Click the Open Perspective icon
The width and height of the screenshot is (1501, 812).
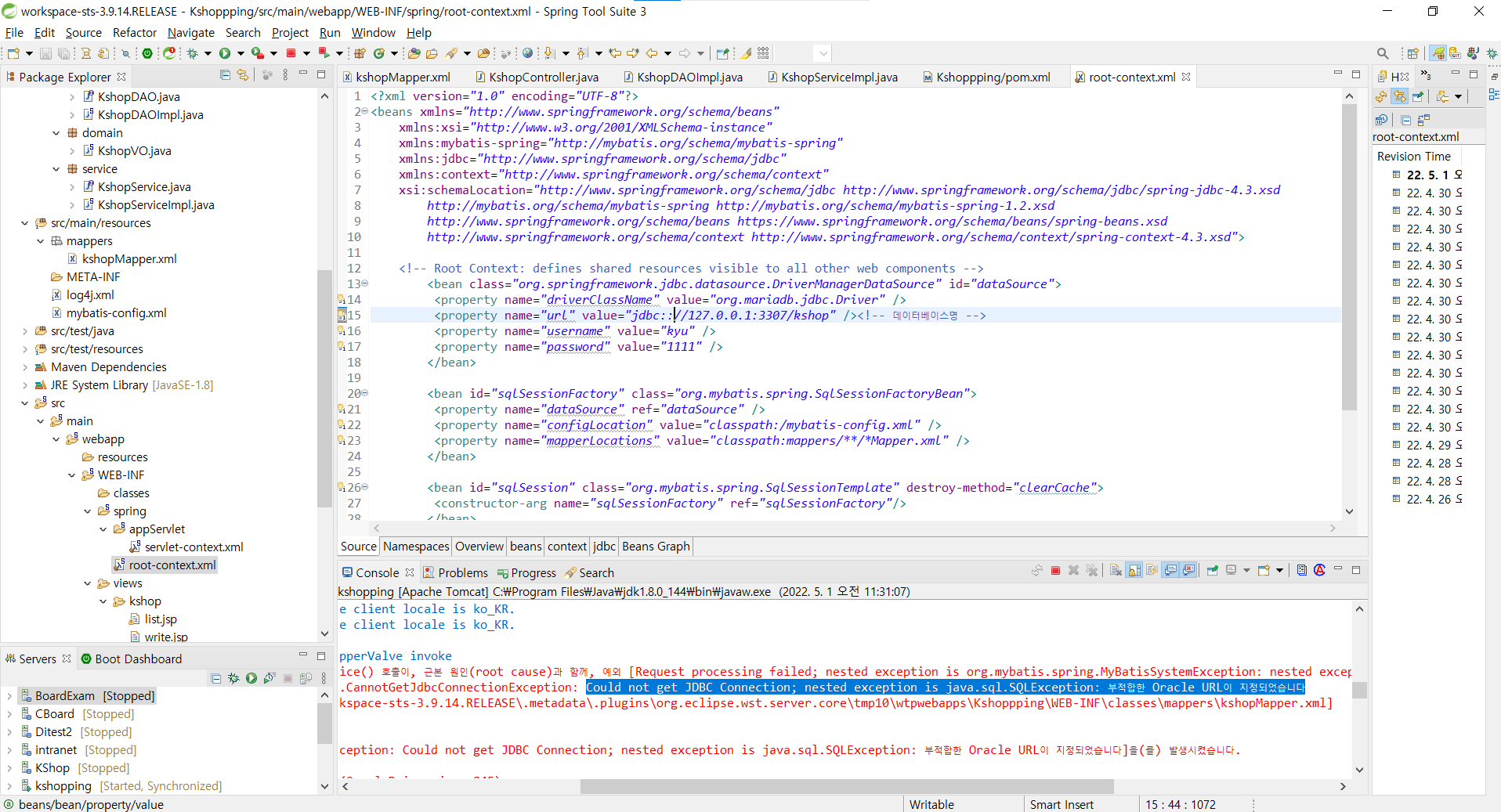(1412, 53)
